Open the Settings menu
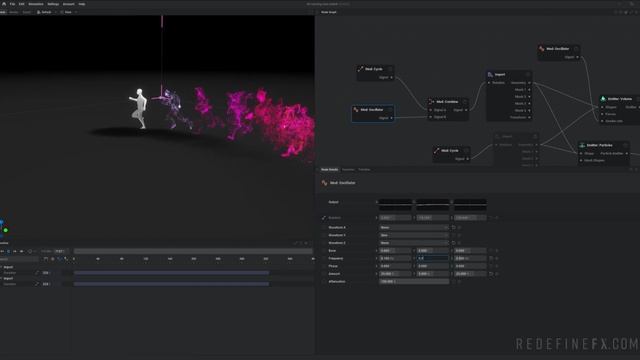Viewport: 640px width, 360px height. point(53,4)
